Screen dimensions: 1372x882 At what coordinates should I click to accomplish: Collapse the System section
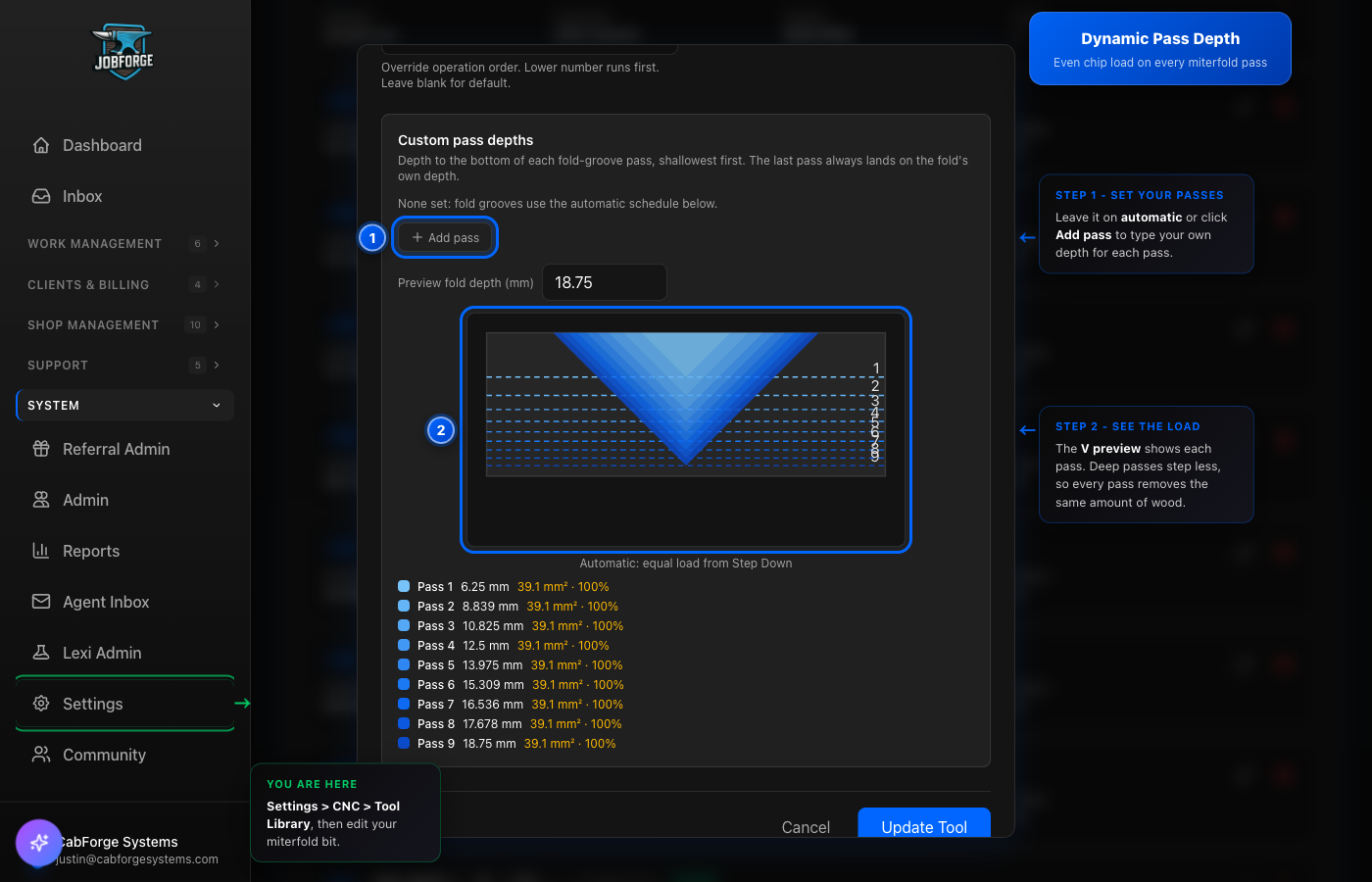(124, 405)
